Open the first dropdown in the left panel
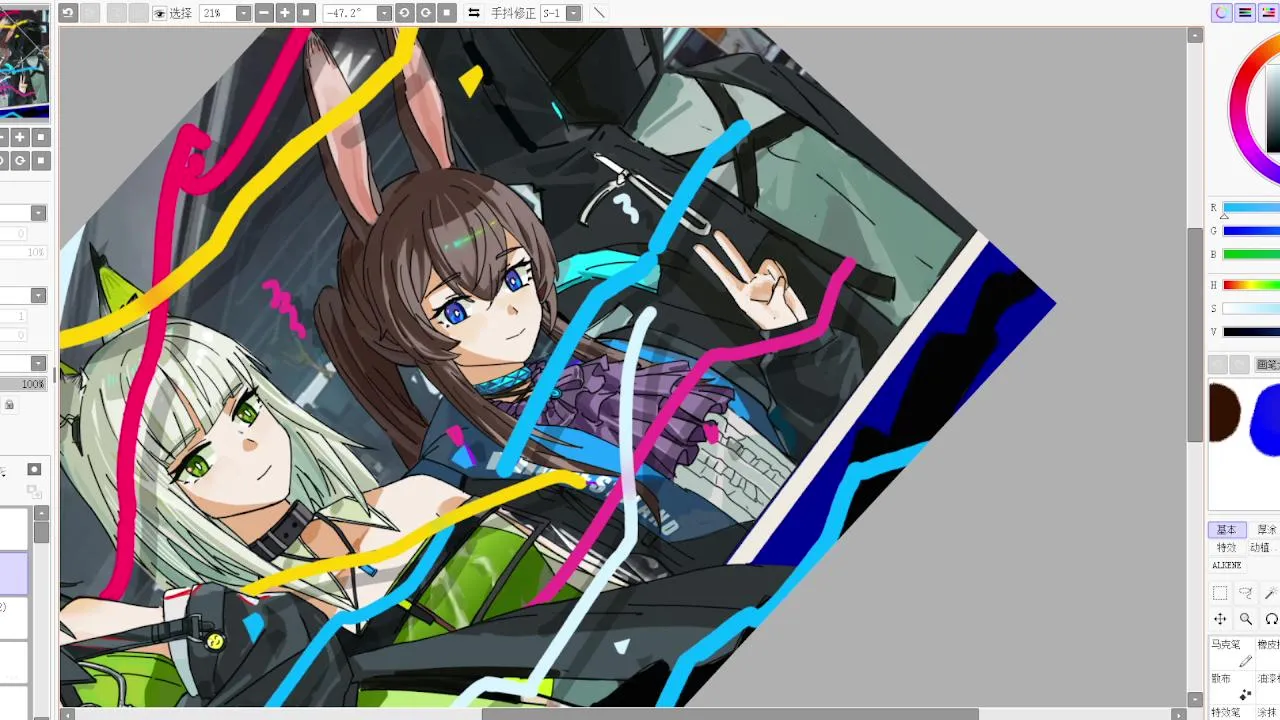The height and width of the screenshot is (720, 1280). pyautogui.click(x=38, y=213)
